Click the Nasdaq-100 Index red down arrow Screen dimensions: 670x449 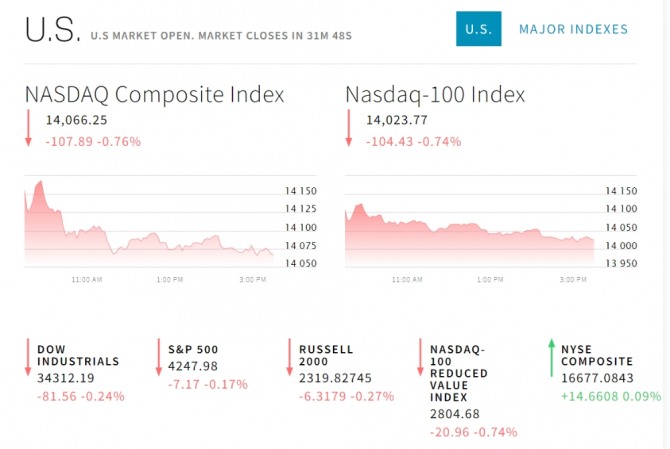click(348, 130)
